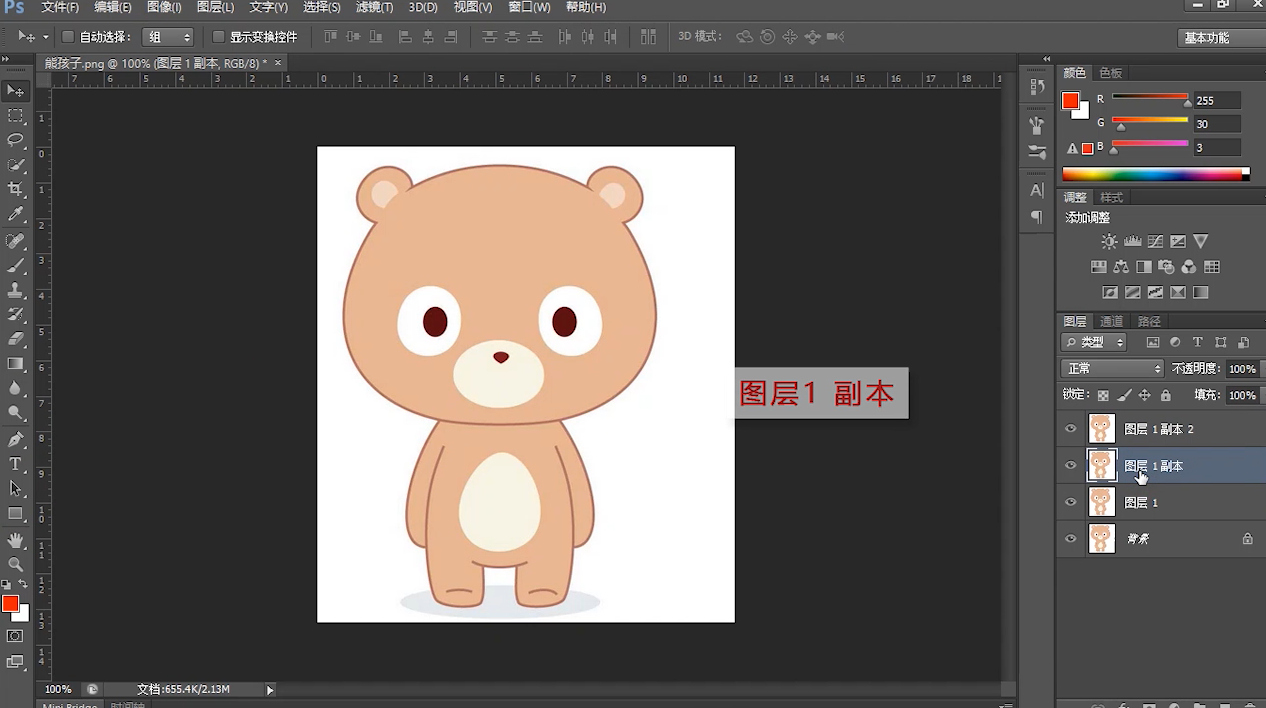Select the Brush tool
The image size is (1266, 708).
[16, 266]
